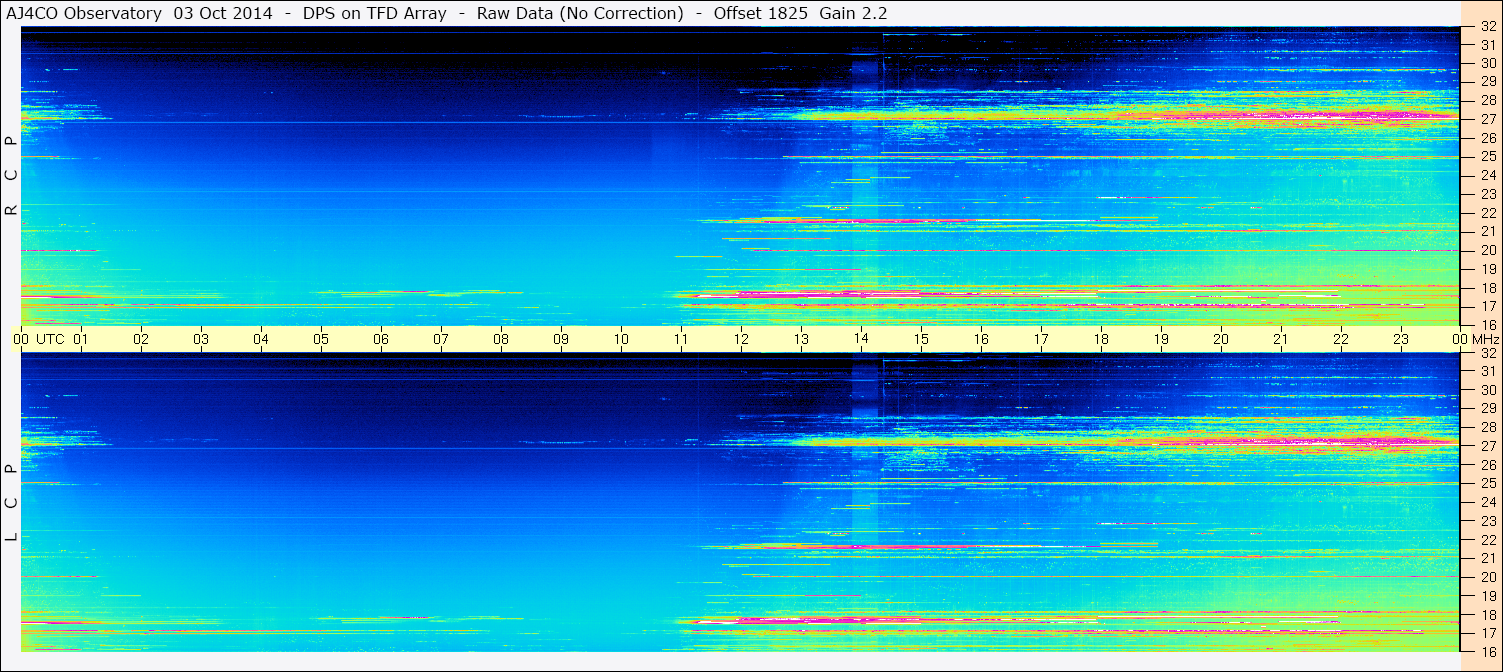Select the 28 MHz label on RCP frequency axis

coord(1488,100)
